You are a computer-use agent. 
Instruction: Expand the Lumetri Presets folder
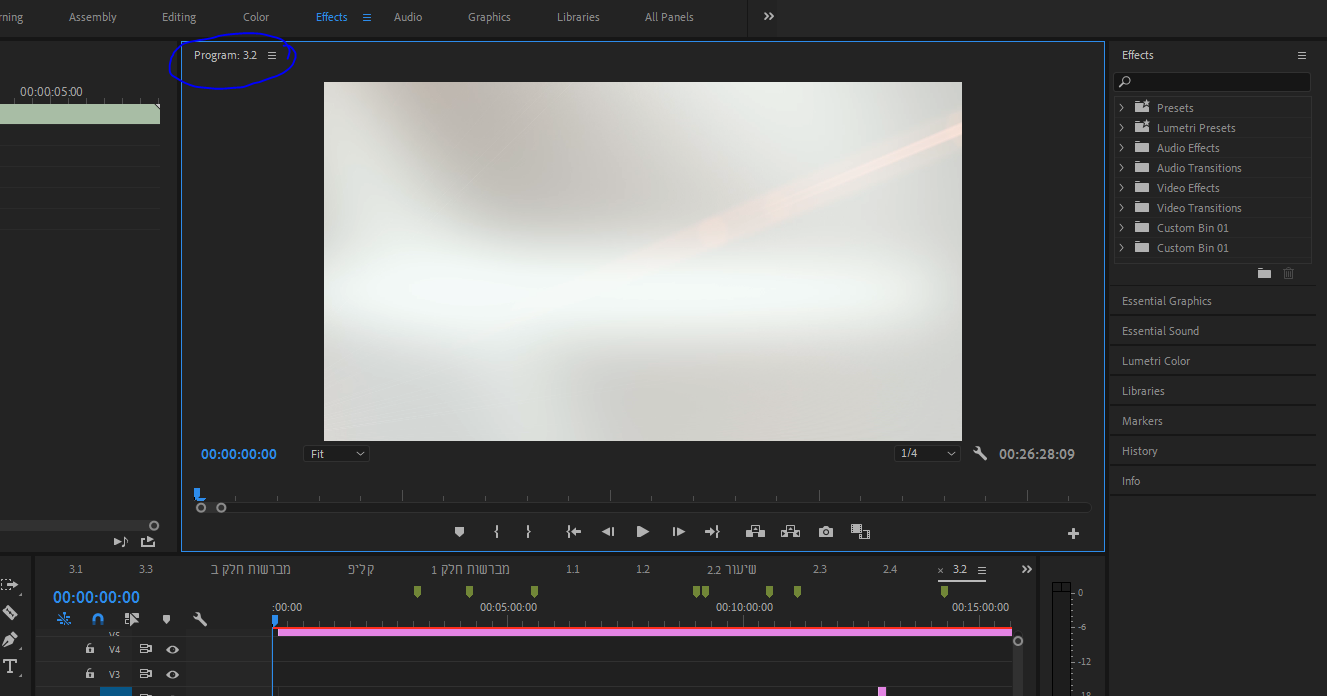[1121, 128]
